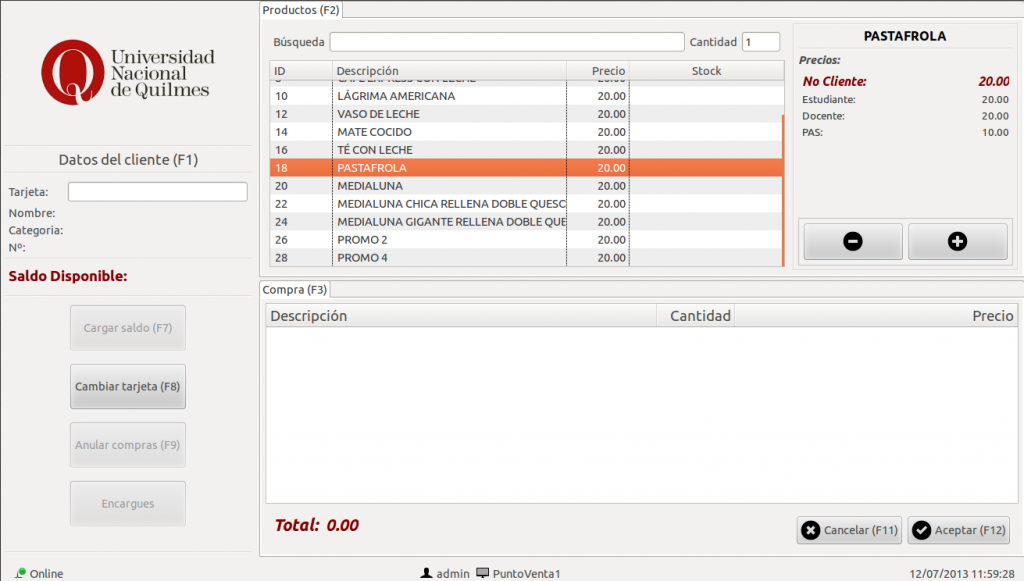The image size is (1024, 581).
Task: Switch to the Productos (F2) tab
Action: click(301, 10)
